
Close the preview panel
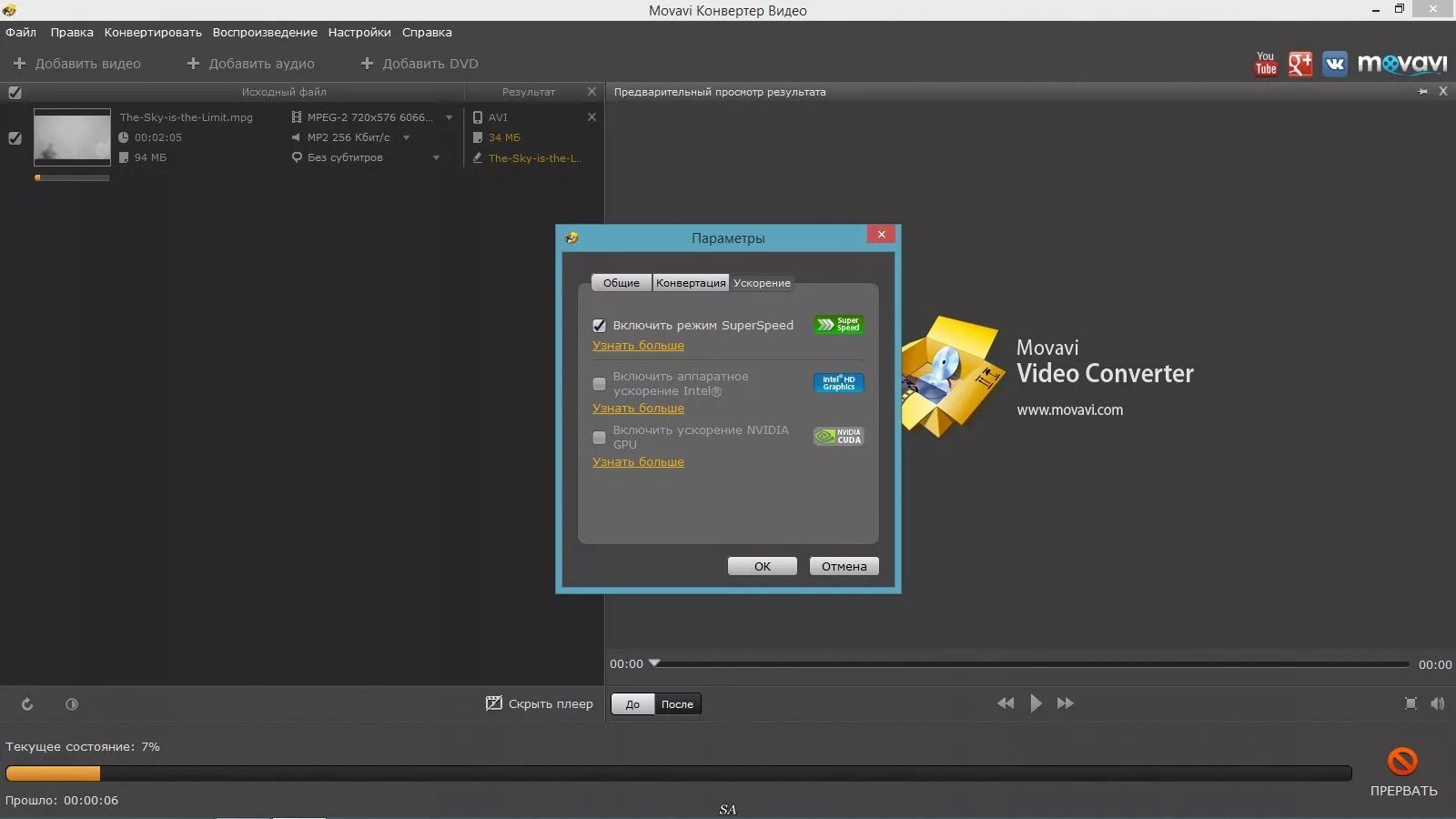pos(1443,91)
